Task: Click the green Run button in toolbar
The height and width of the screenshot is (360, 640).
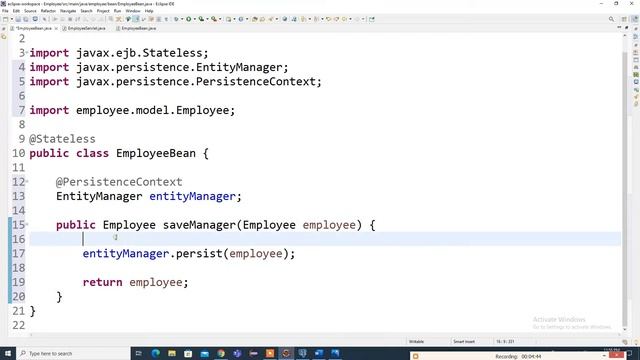Action: tap(189, 19)
